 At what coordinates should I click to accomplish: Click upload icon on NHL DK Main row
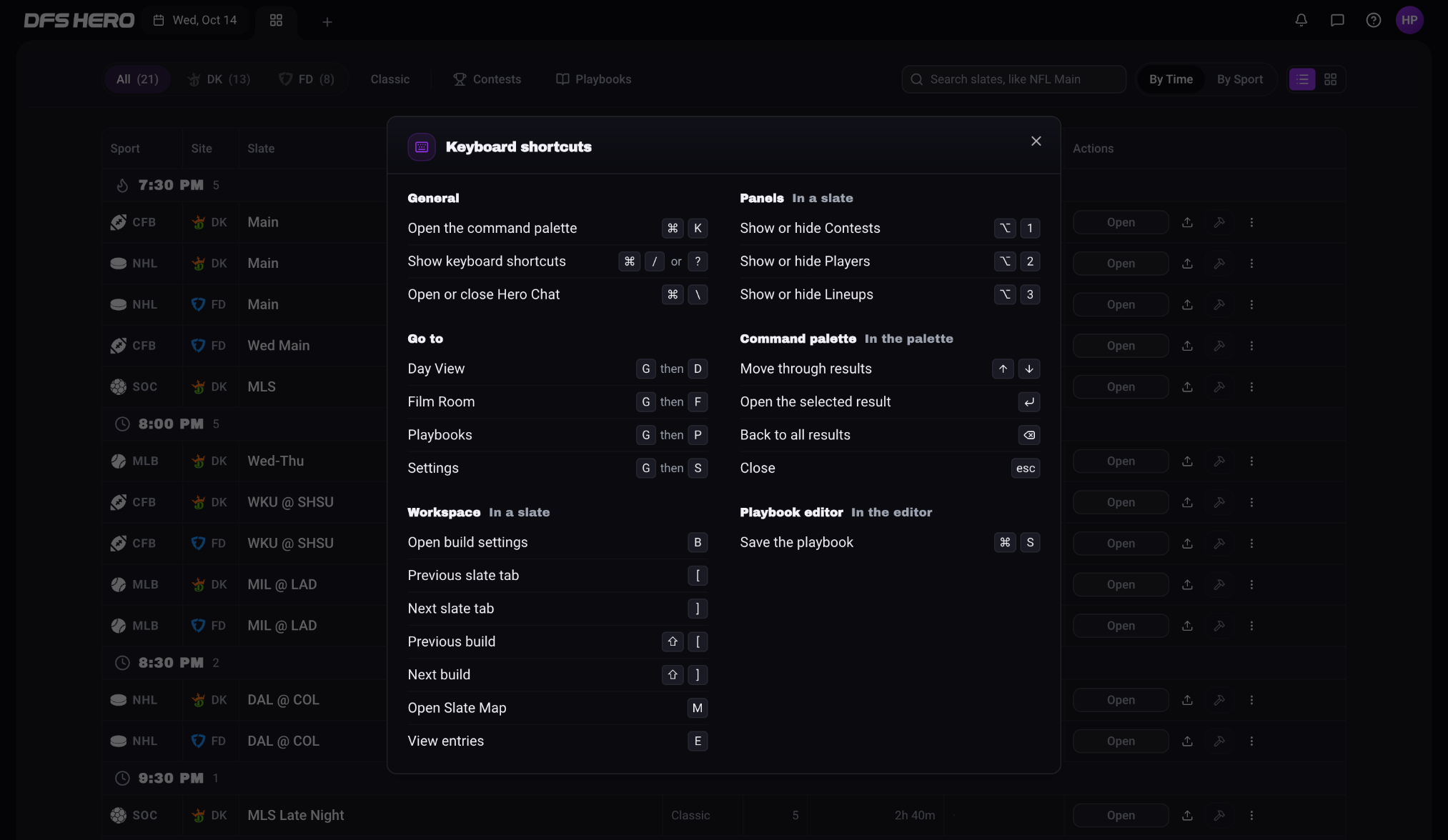click(x=1187, y=264)
